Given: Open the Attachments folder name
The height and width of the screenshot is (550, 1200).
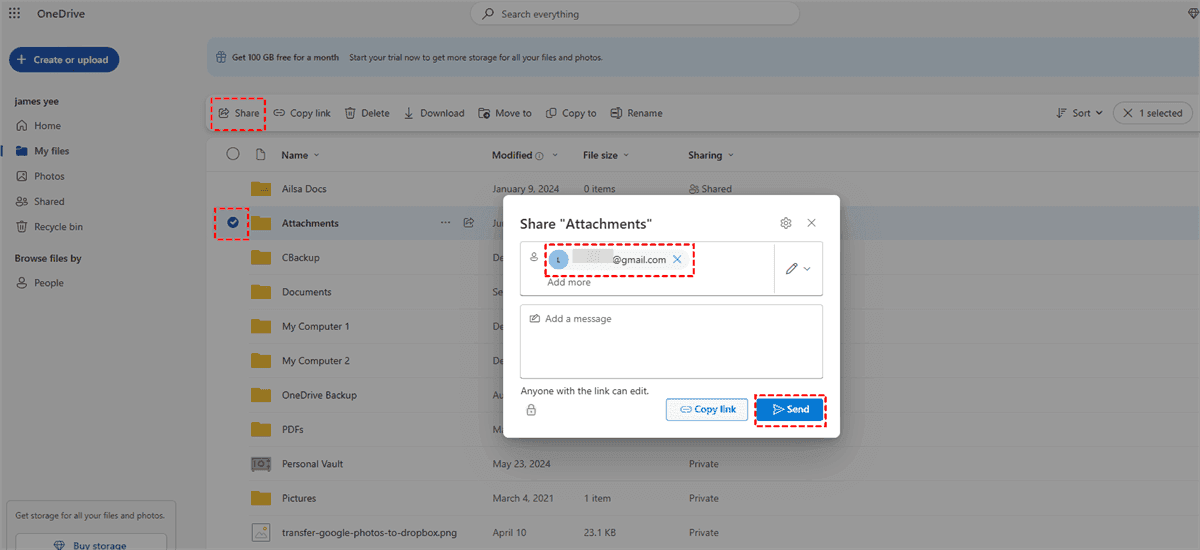Looking at the screenshot, I should click(310, 223).
